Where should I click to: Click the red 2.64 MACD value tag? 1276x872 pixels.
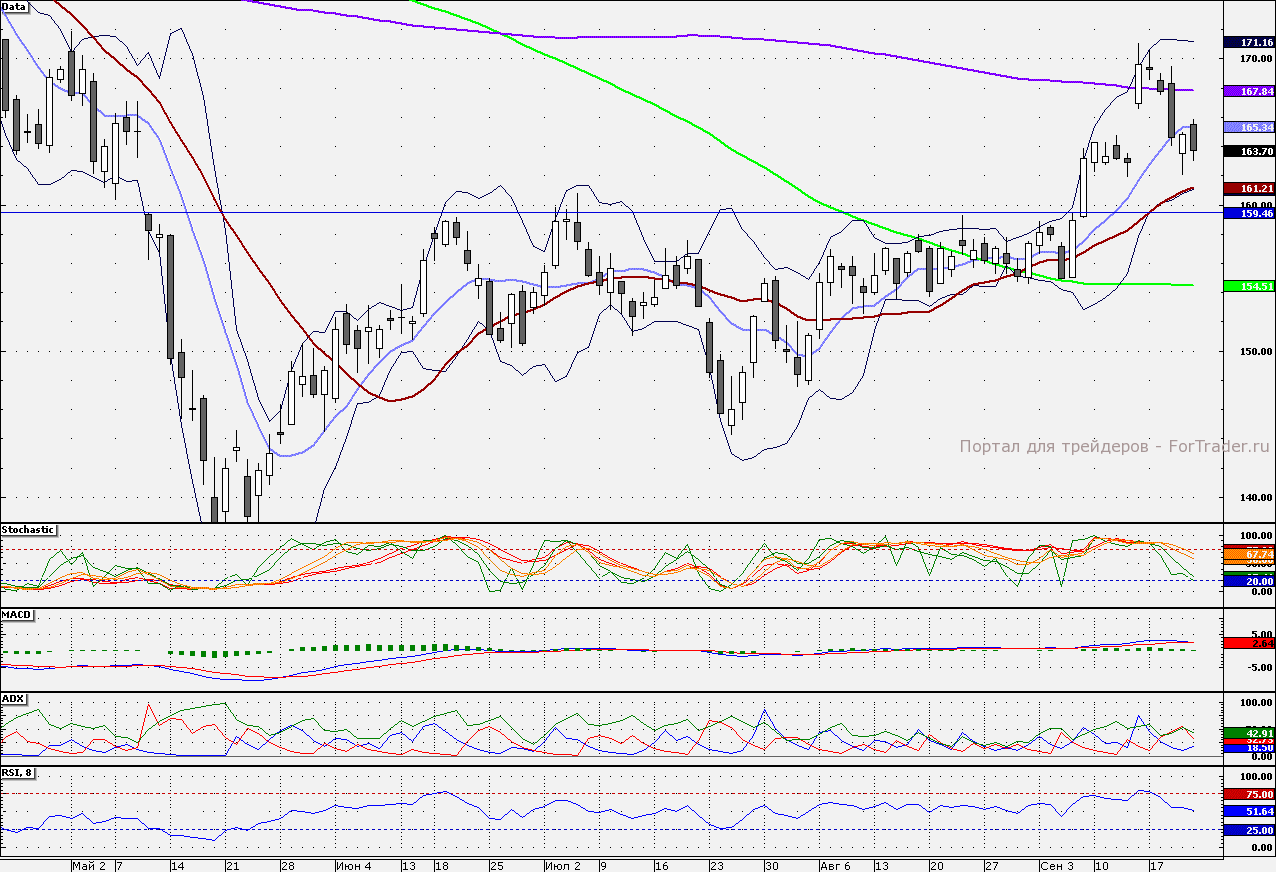pos(1249,643)
